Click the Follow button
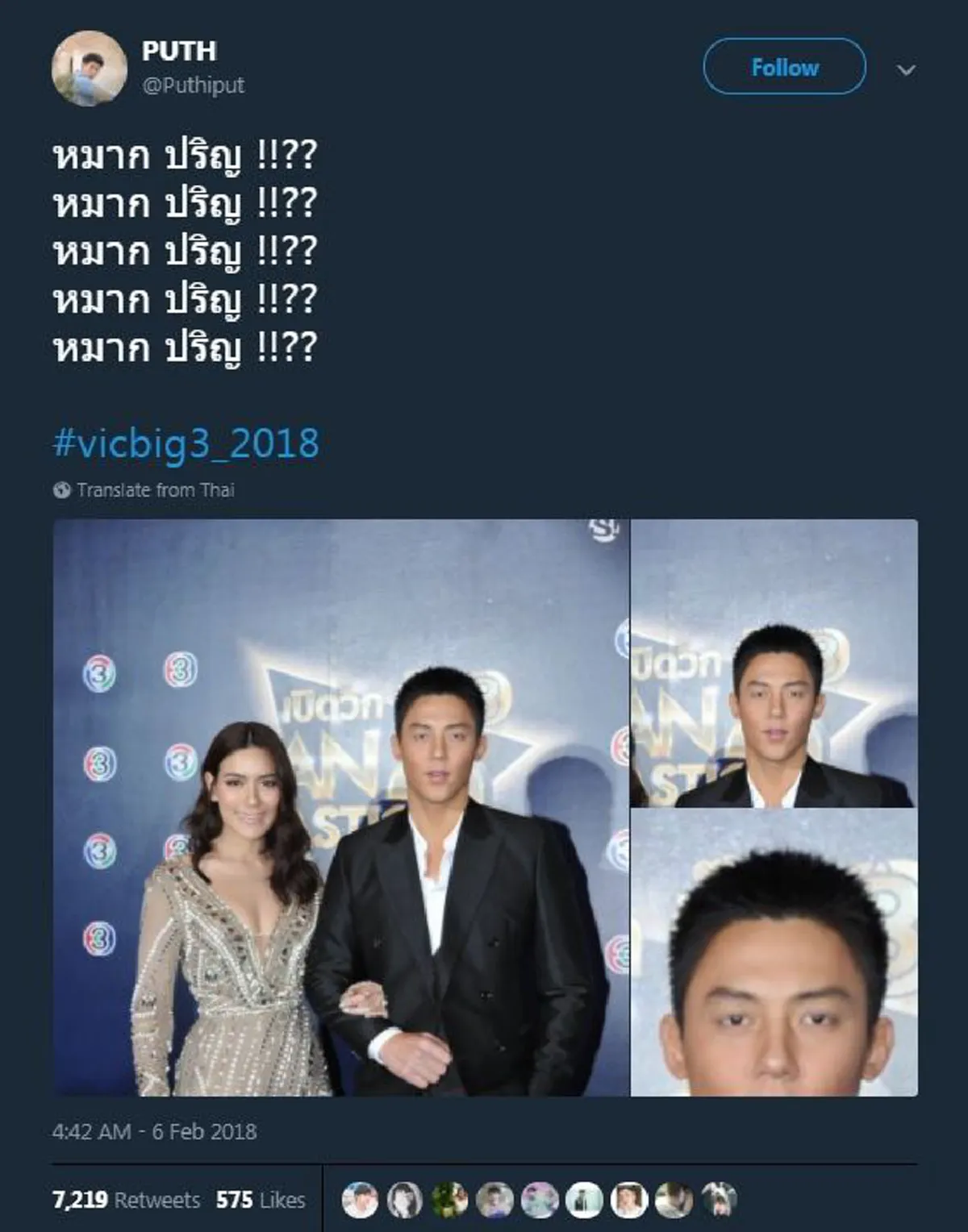 [785, 67]
